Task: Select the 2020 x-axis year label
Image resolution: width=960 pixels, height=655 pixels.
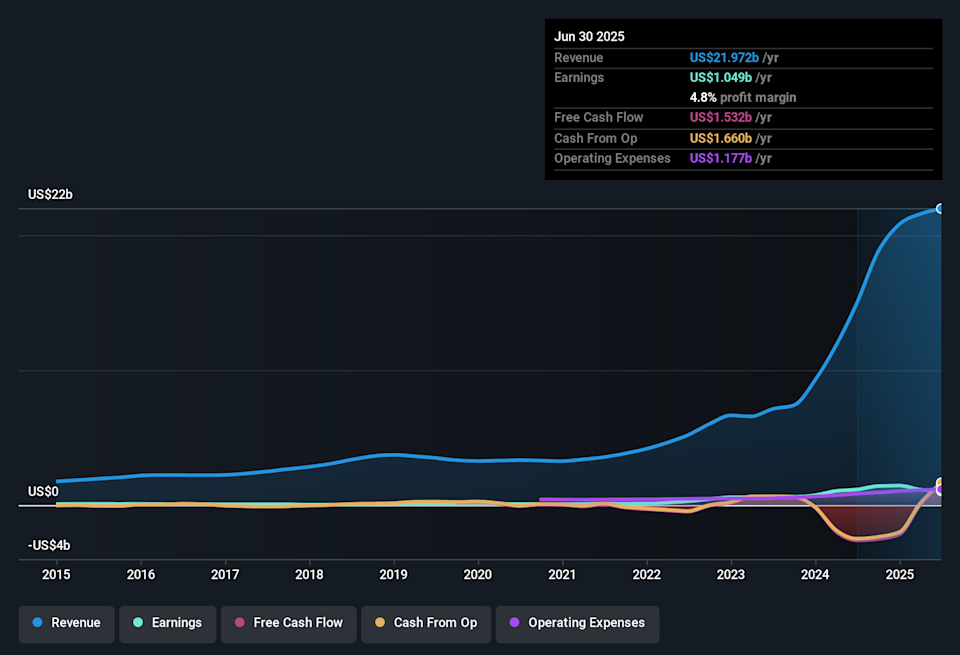Action: tap(478, 574)
